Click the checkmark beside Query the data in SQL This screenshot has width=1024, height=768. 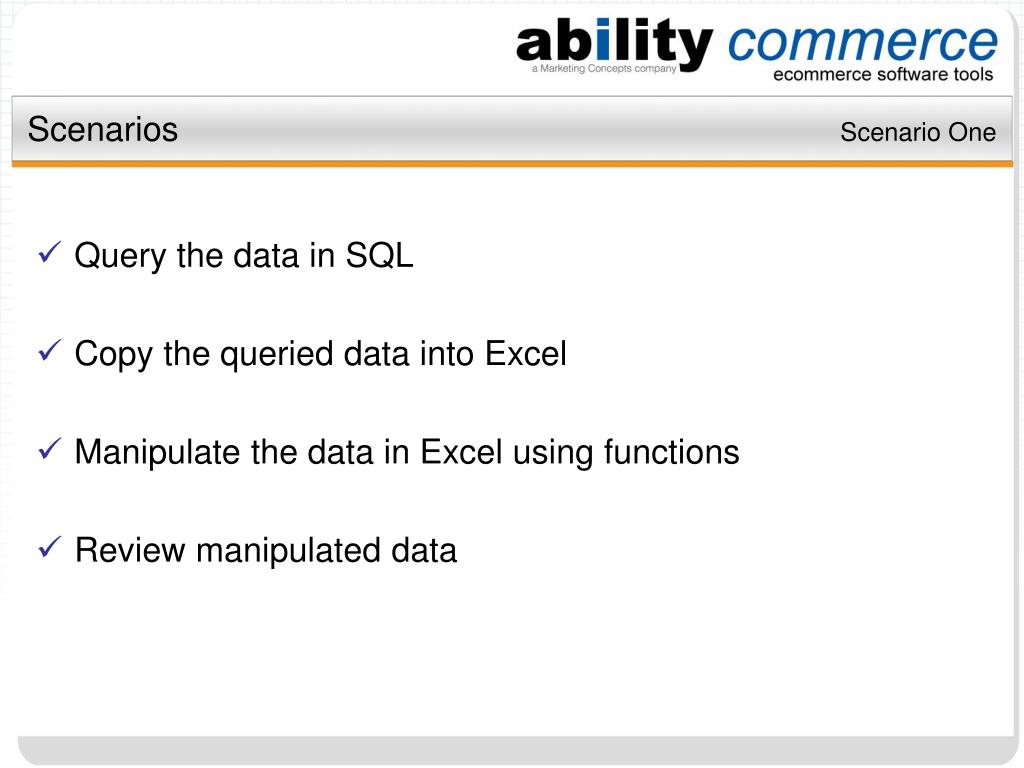50,252
